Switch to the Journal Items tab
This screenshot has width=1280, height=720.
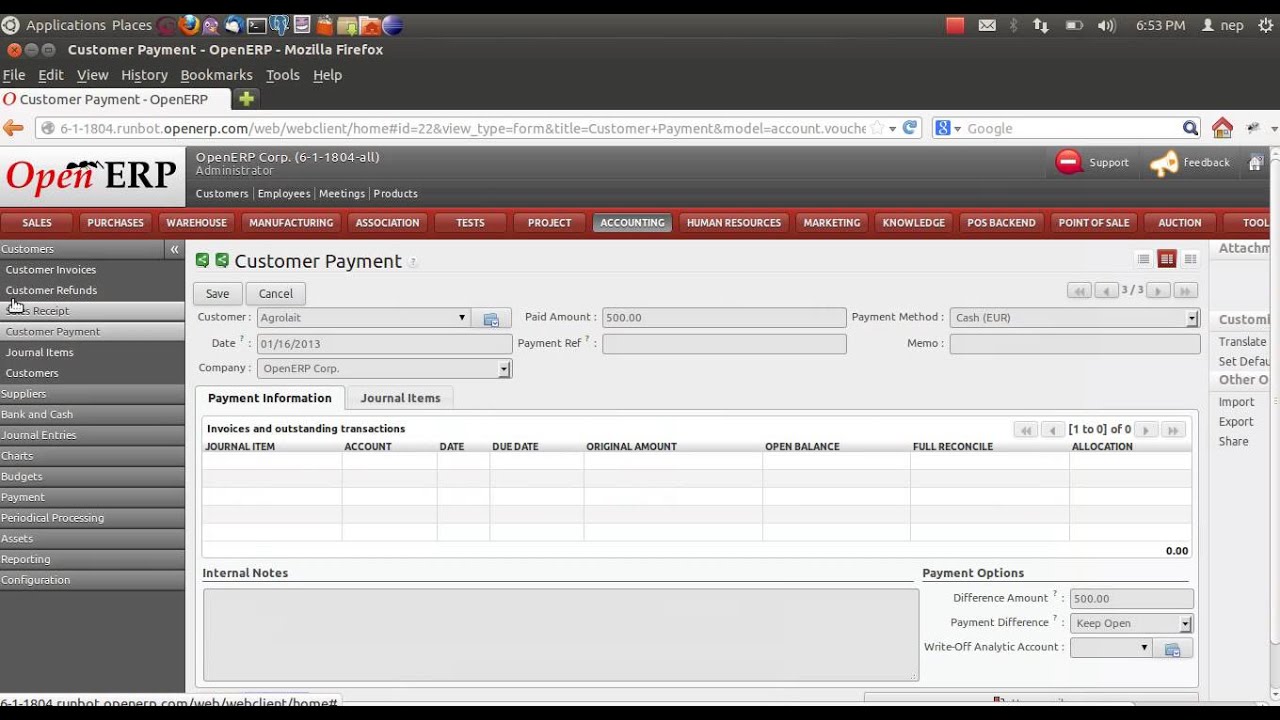(x=400, y=398)
